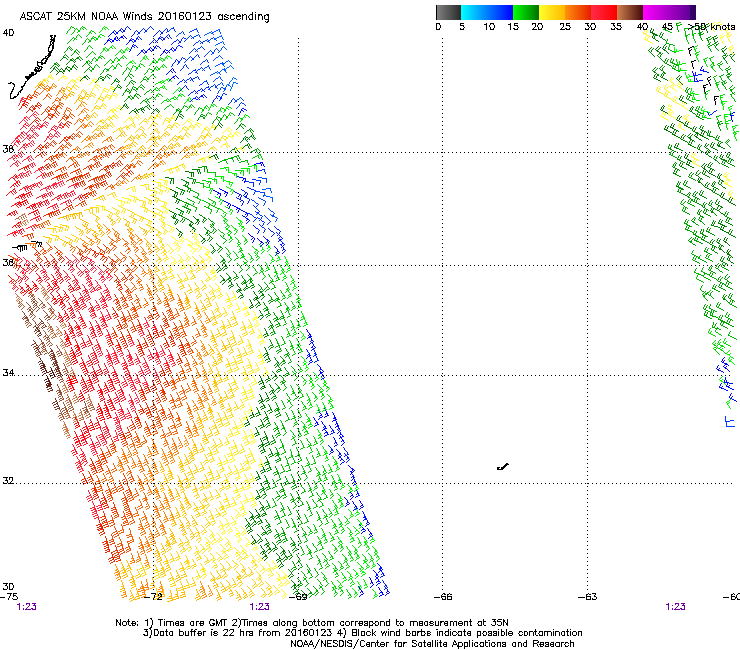Select the orange 25–30 knot legend segment
Image resolution: width=740 pixels, height=650 pixels.
coord(578,12)
